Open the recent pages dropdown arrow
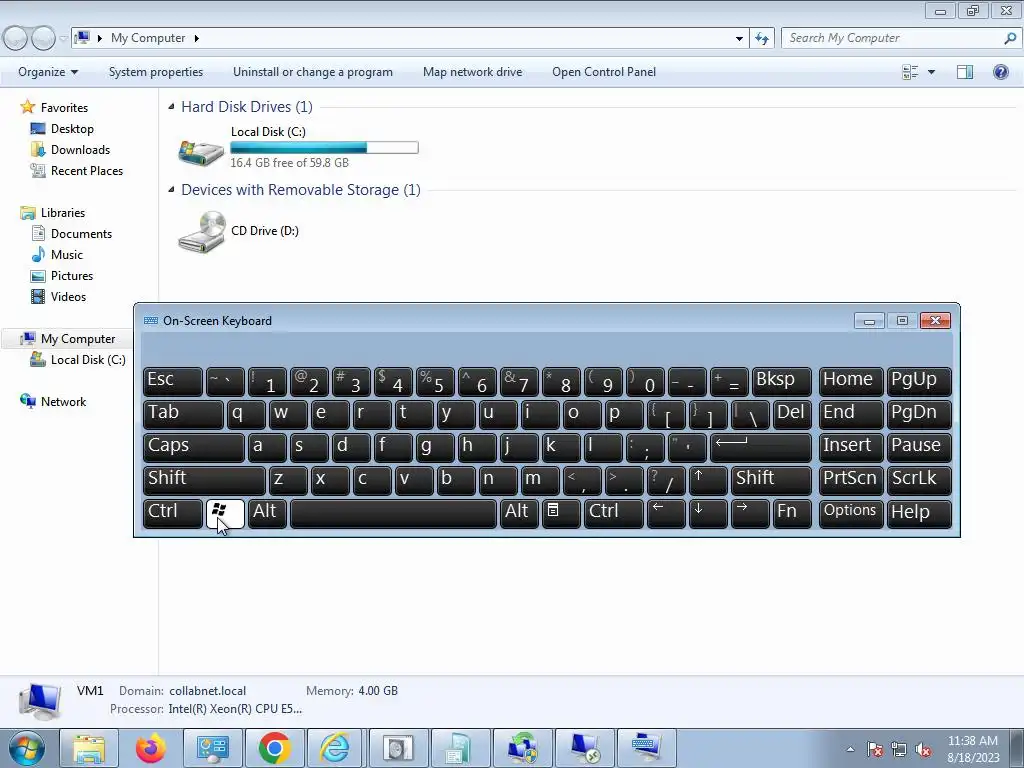The height and width of the screenshot is (768, 1024). coord(63,39)
